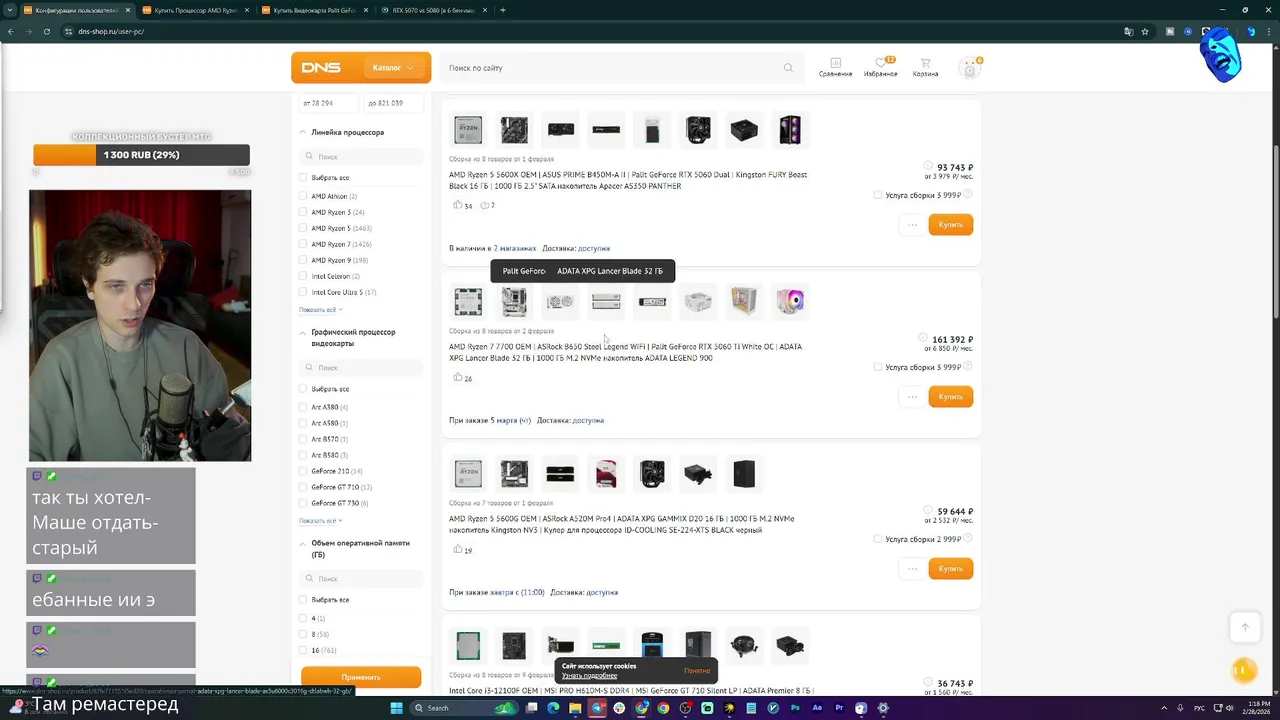
Task: Check the AMD Ryzen 9 filter
Action: pos(303,260)
